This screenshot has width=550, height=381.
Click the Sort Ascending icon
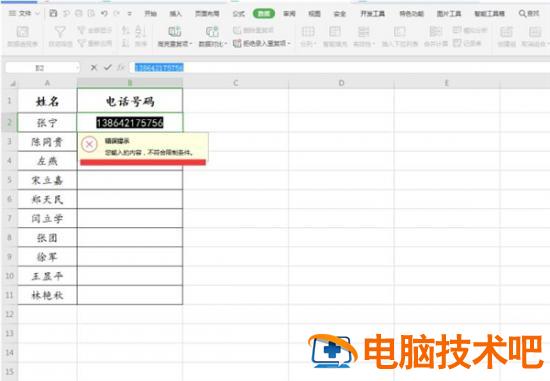(x=125, y=31)
